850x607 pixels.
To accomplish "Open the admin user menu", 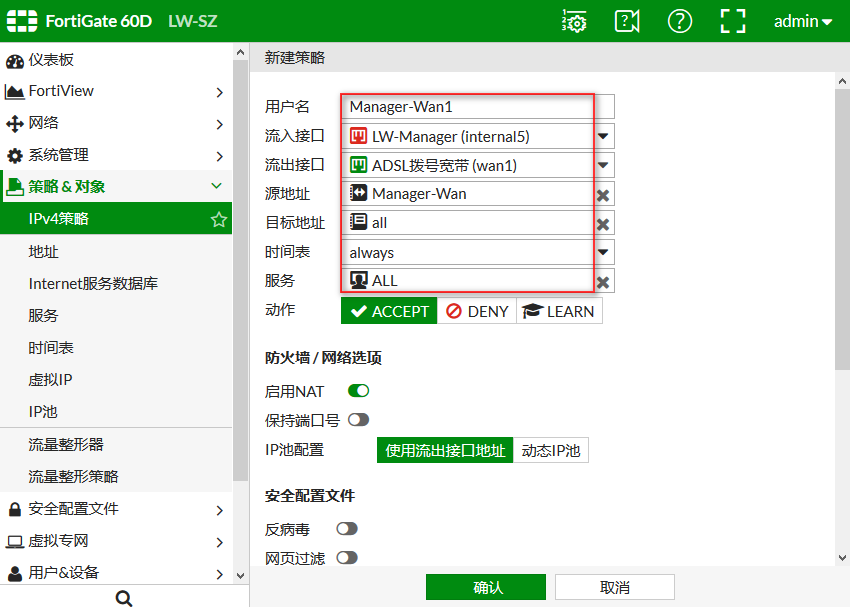I will point(803,21).
